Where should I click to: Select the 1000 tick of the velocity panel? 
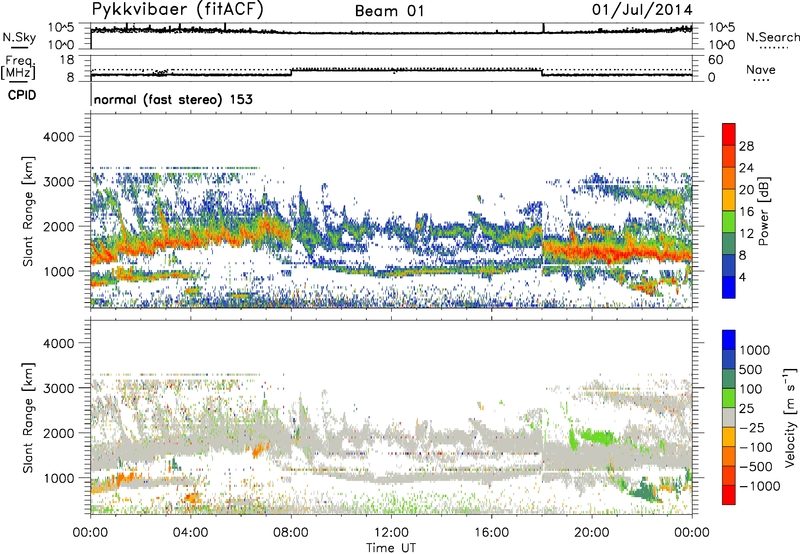tap(58, 478)
